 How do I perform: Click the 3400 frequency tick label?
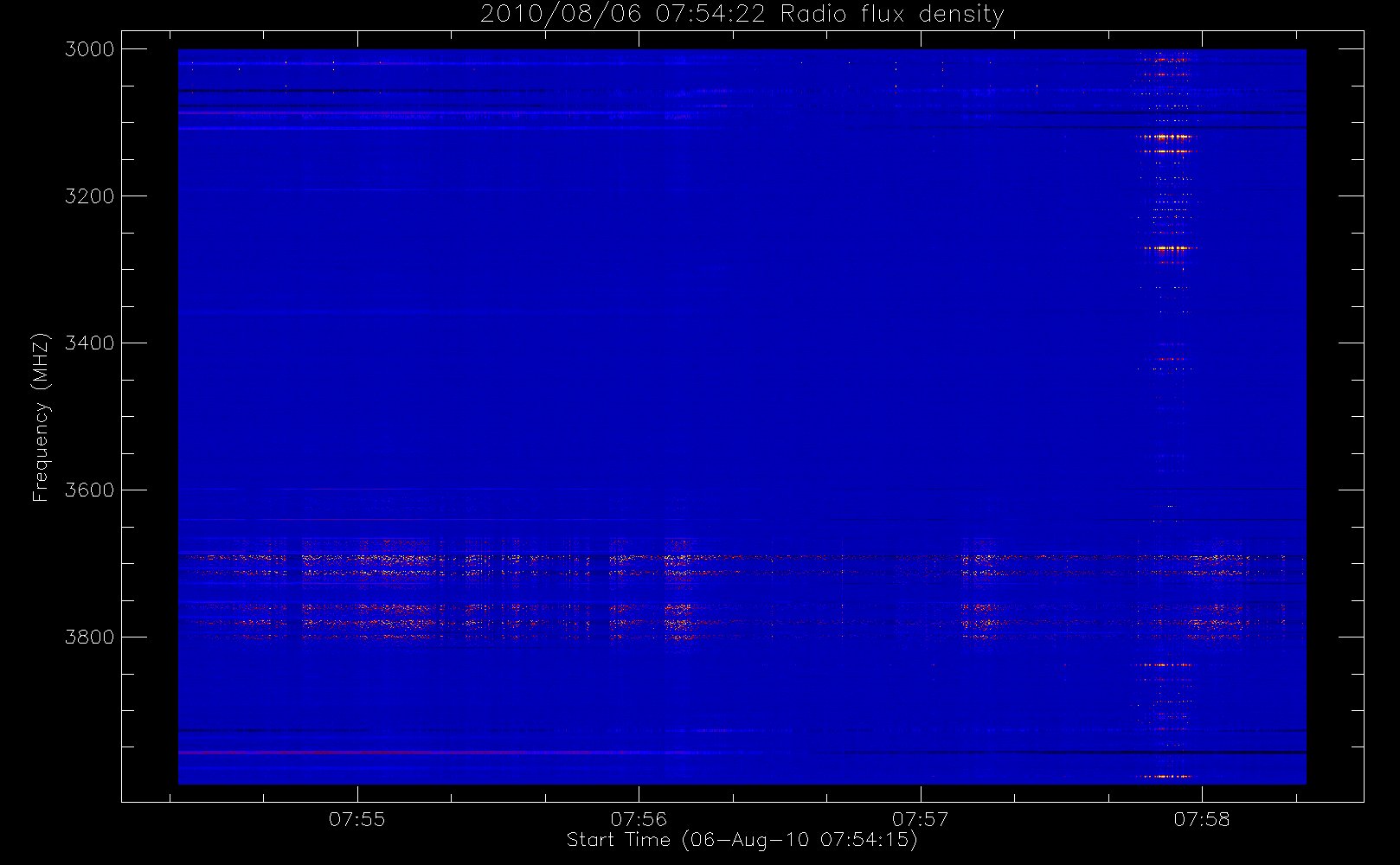click(x=90, y=343)
